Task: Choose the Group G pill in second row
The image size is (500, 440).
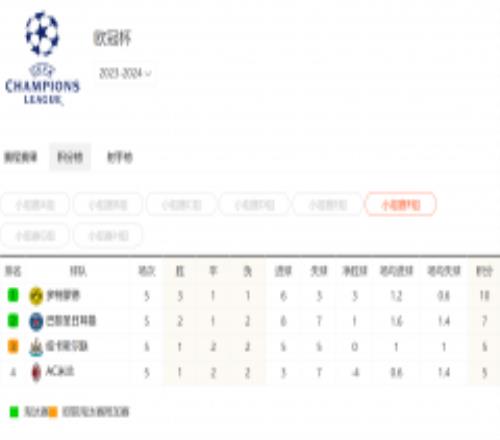Action: 35,236
